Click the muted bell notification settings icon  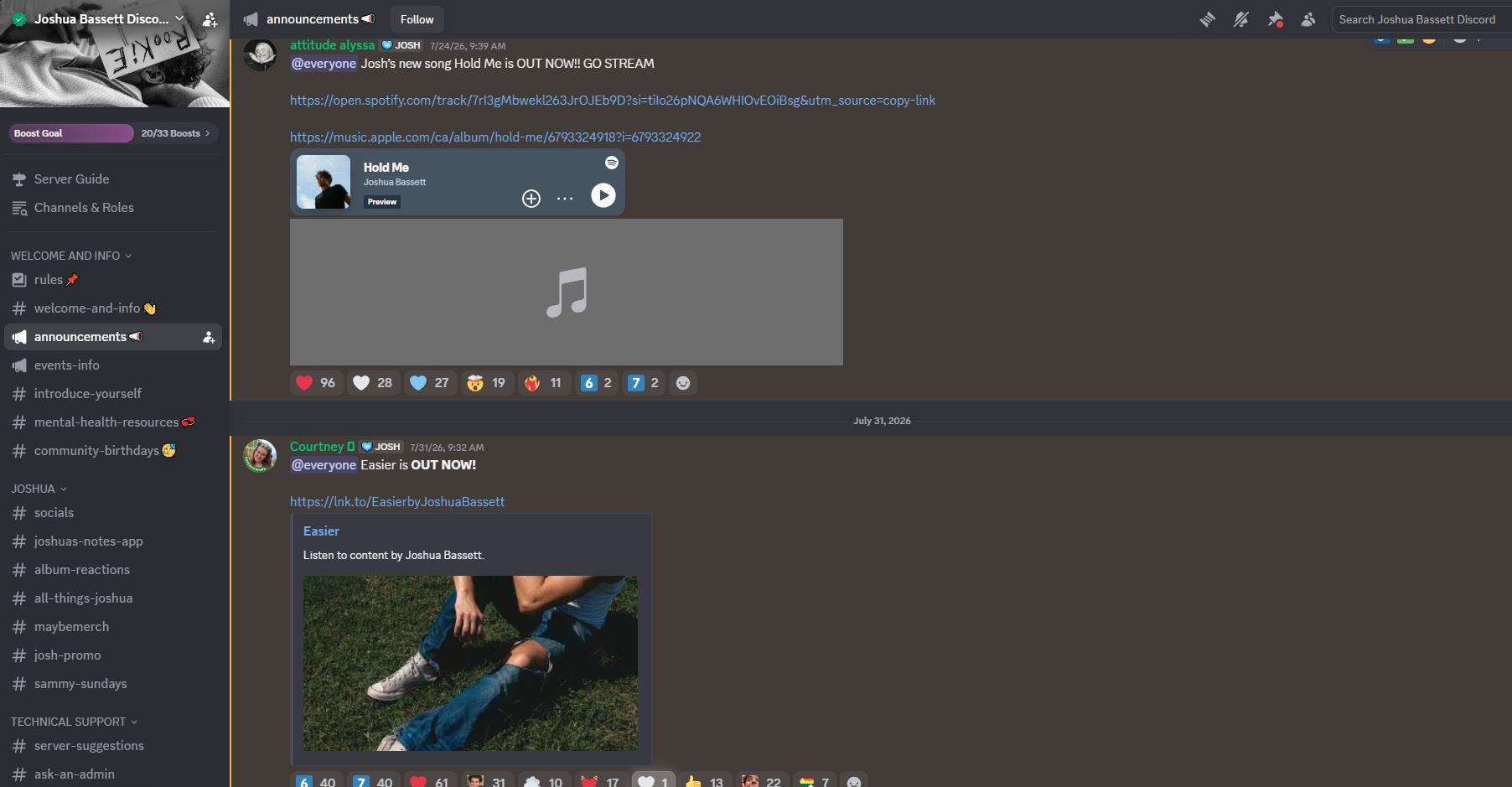click(1241, 19)
